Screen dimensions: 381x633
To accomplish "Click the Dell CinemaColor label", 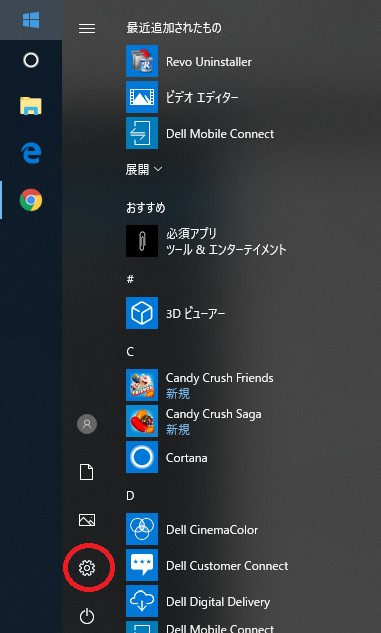I will pyautogui.click(x=212, y=530).
